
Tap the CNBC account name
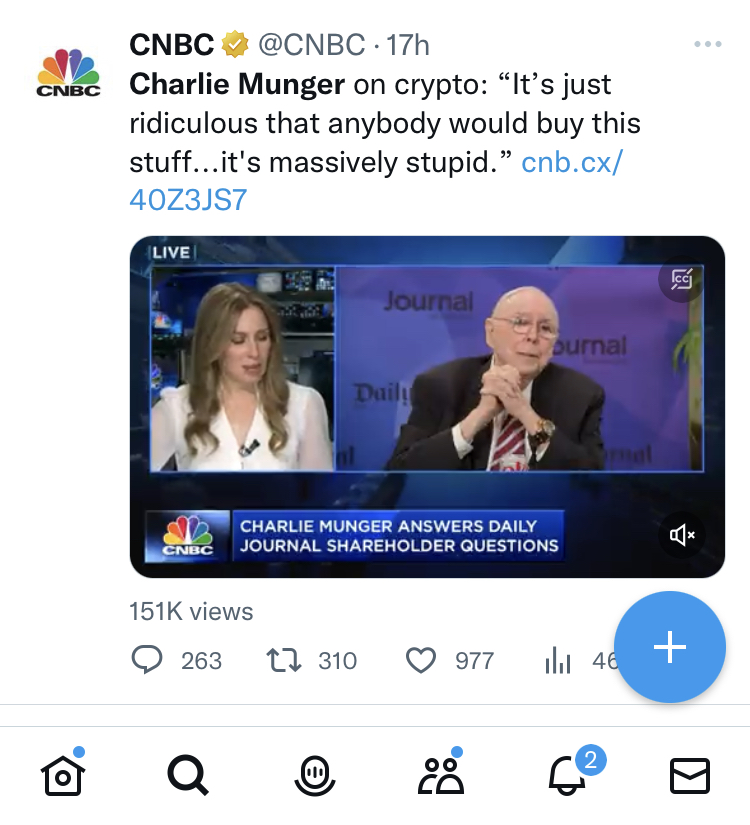(x=172, y=45)
